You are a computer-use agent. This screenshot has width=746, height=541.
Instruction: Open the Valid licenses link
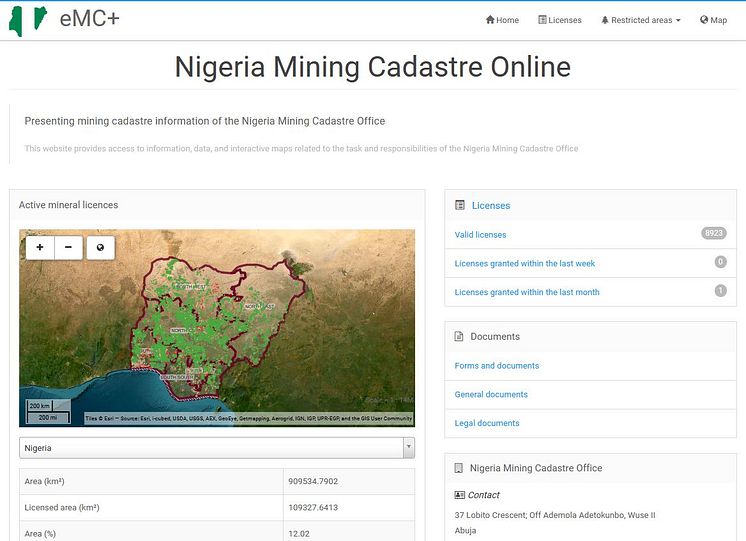pyautogui.click(x=480, y=235)
